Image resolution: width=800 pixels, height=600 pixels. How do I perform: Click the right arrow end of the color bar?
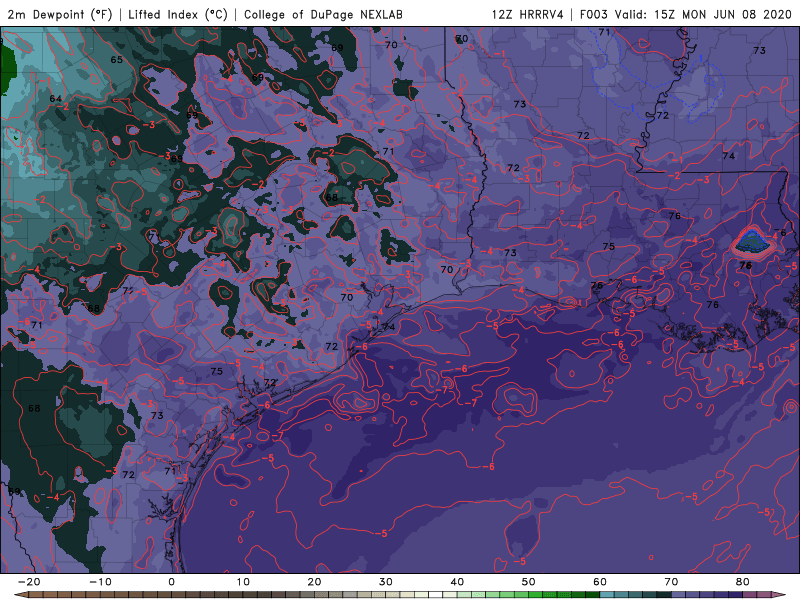tap(780, 595)
